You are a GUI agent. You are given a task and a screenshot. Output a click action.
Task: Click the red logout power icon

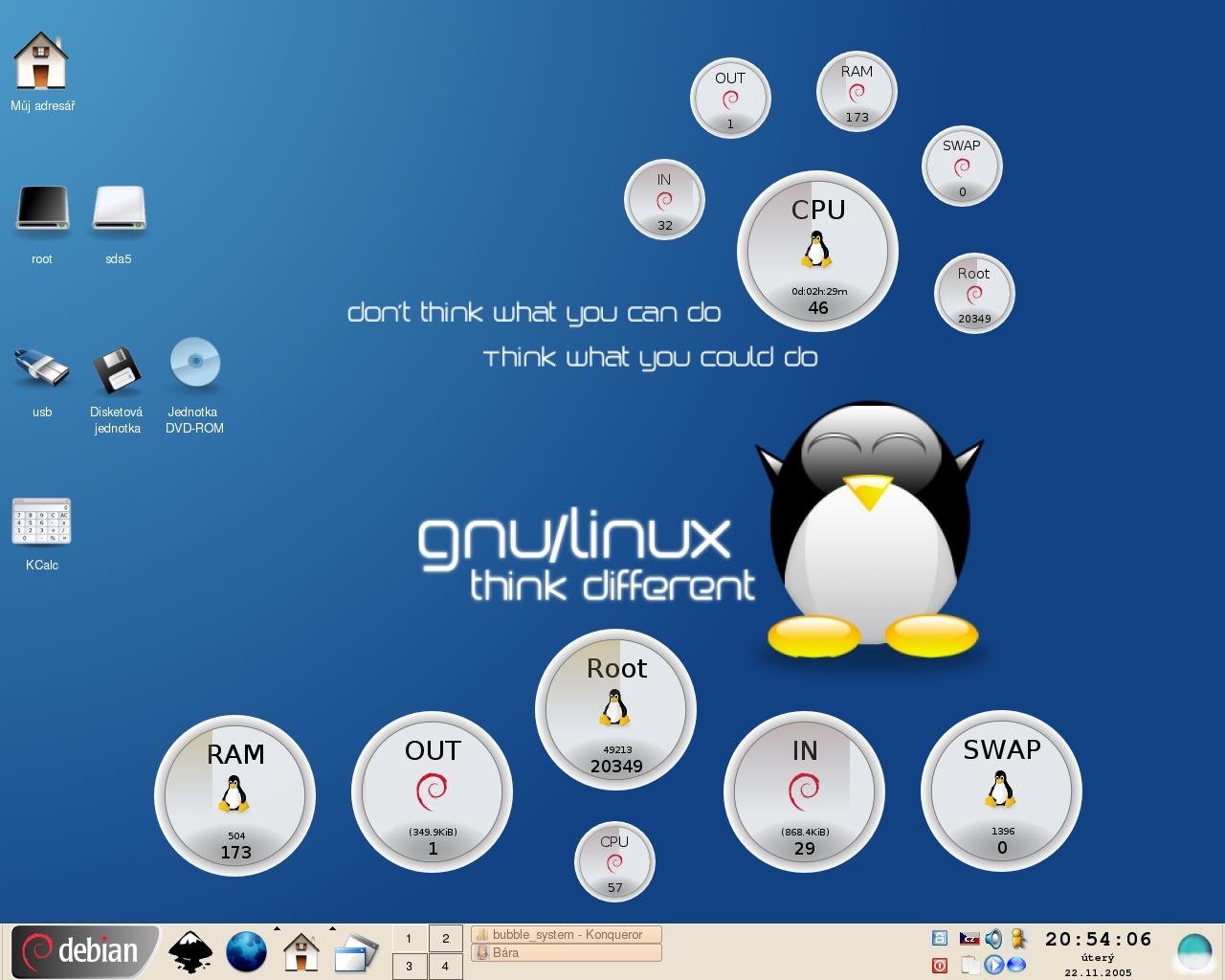point(940,965)
